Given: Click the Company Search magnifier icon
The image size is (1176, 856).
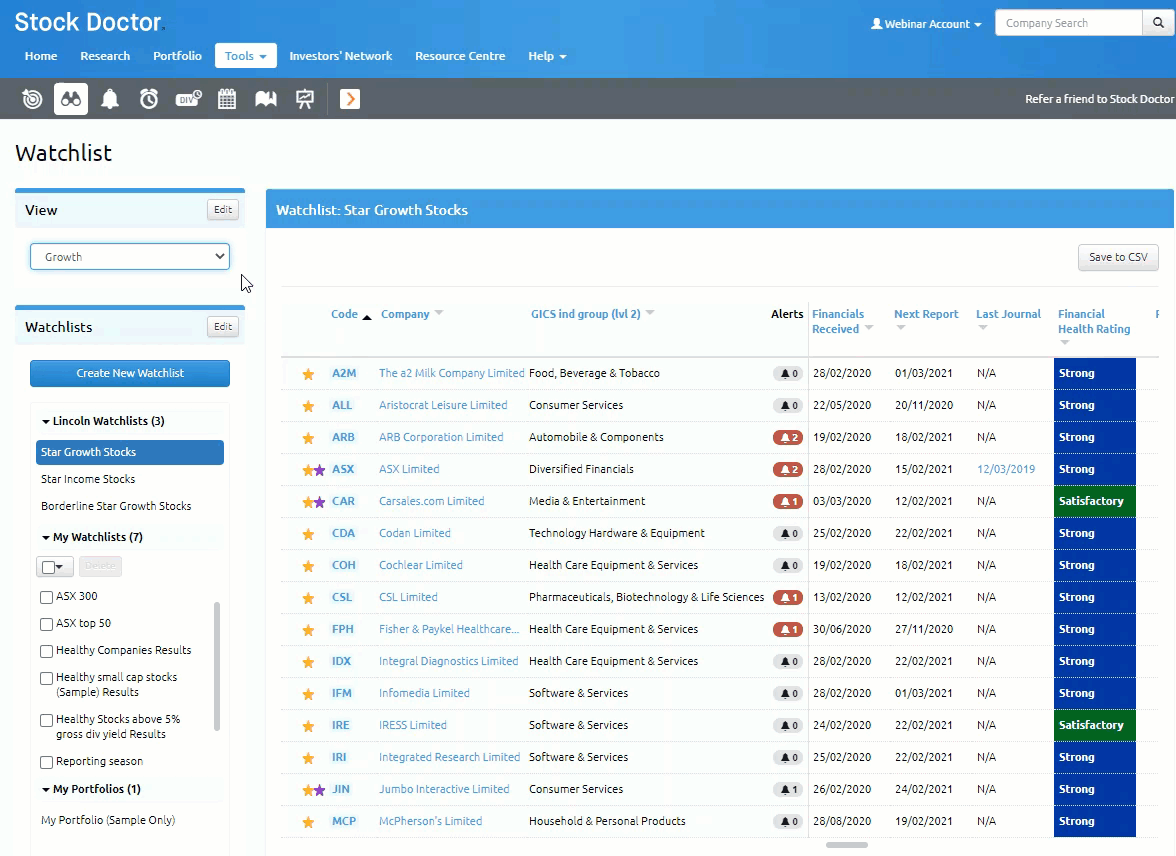Looking at the screenshot, I should click(1158, 23).
